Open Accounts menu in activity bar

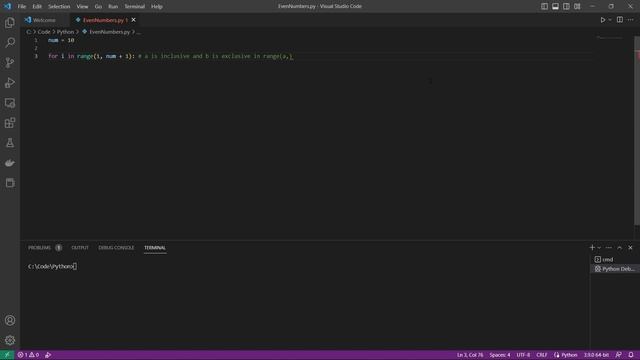pyautogui.click(x=10, y=320)
